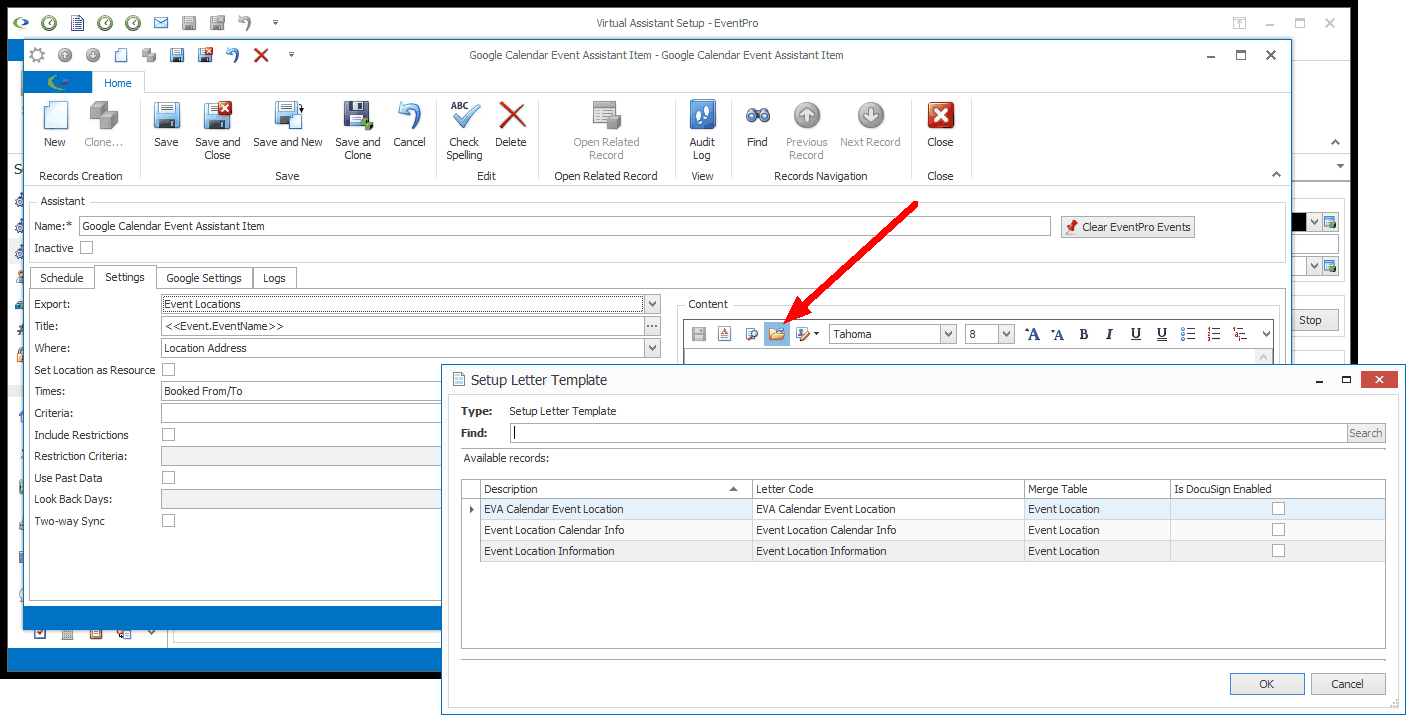1406x715 pixels.
Task: Open the EventPro application menu button
Action: 57,83
